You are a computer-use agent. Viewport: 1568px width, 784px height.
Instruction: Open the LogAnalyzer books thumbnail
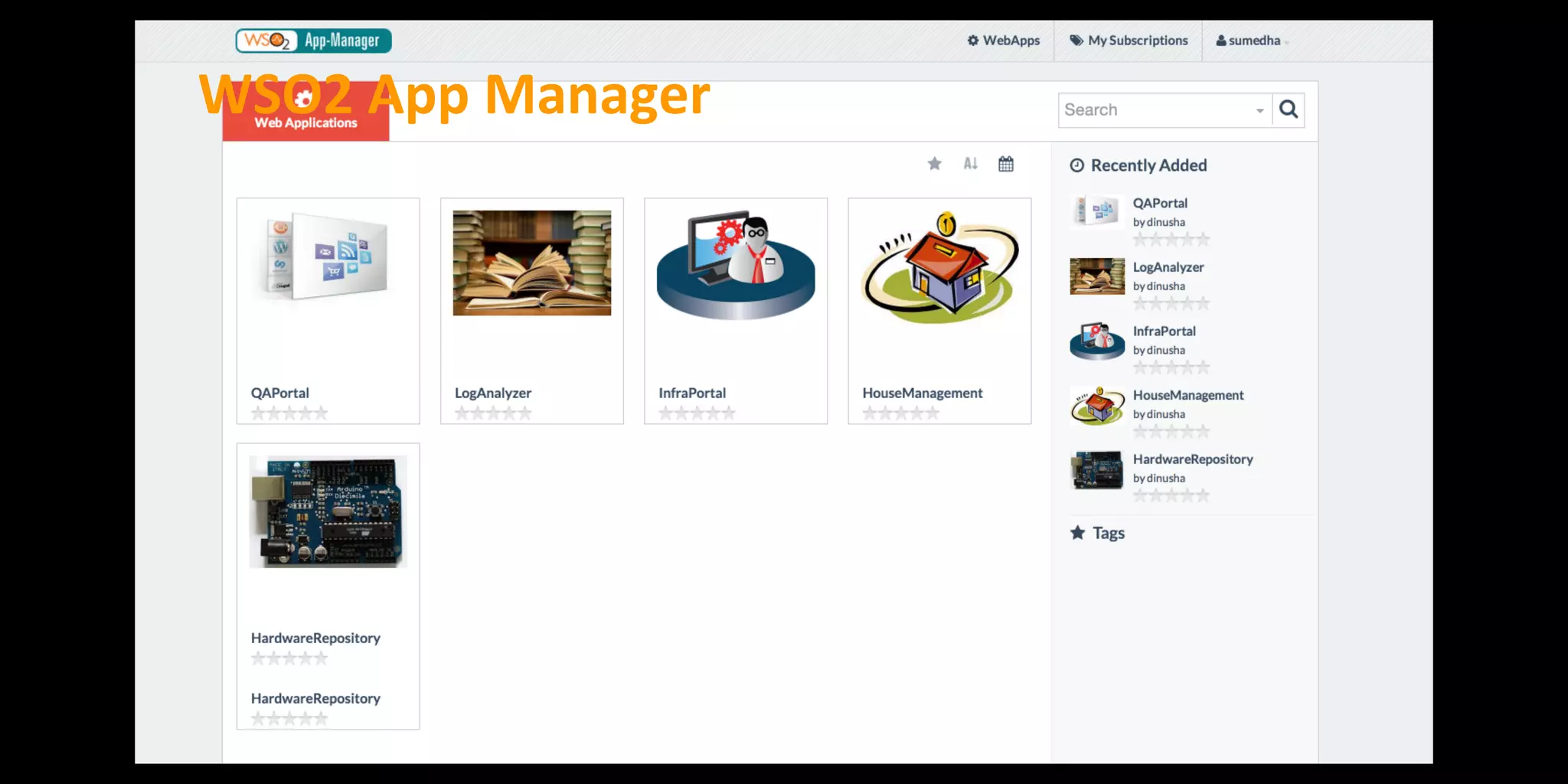click(532, 263)
